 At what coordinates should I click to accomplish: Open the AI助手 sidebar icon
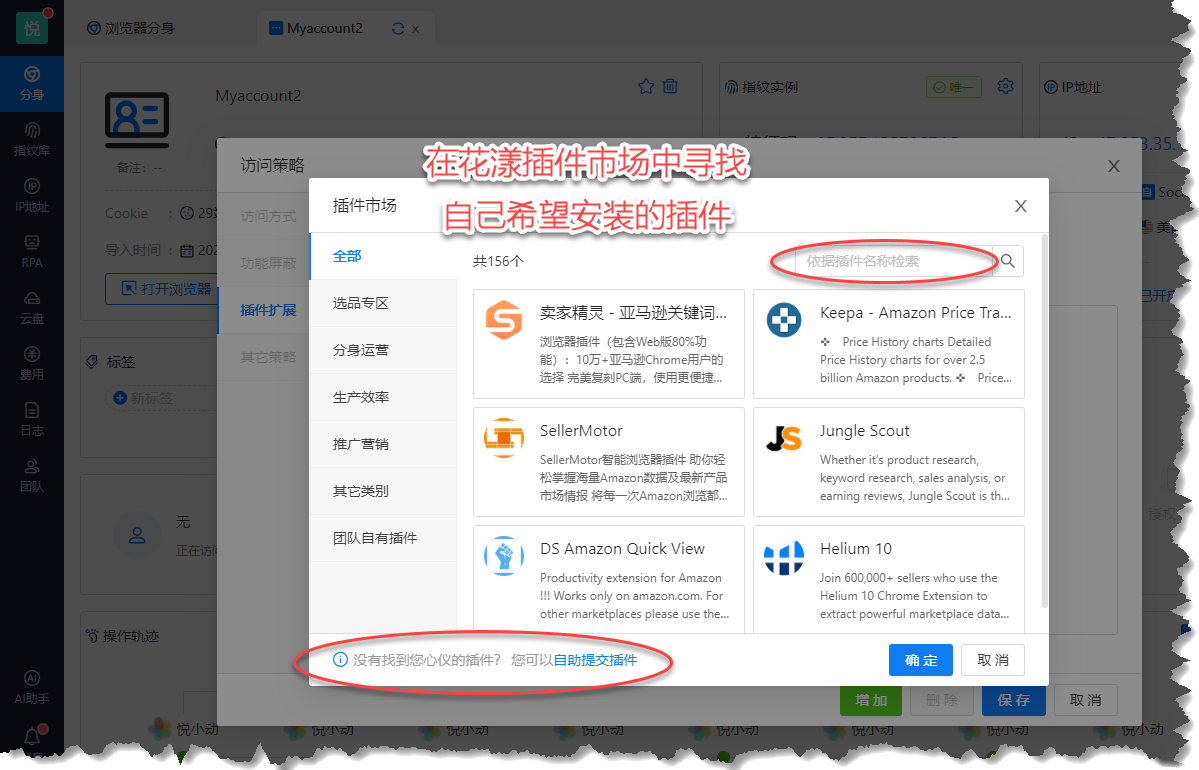click(31, 687)
